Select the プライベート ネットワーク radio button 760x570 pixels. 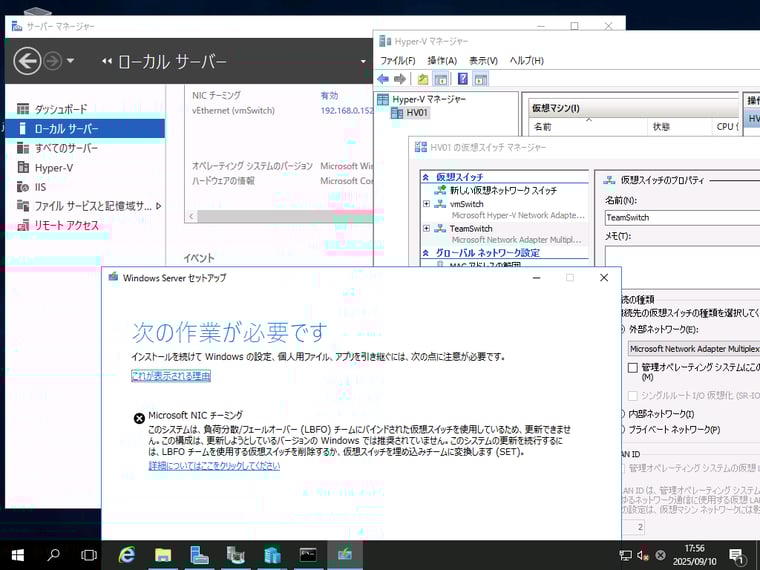620,429
